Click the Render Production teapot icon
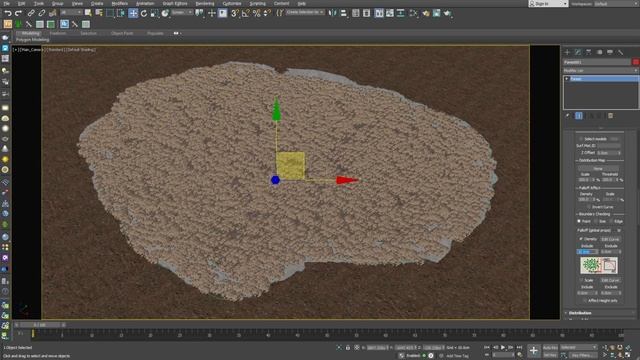This screenshot has height=360, width=640. (447, 13)
